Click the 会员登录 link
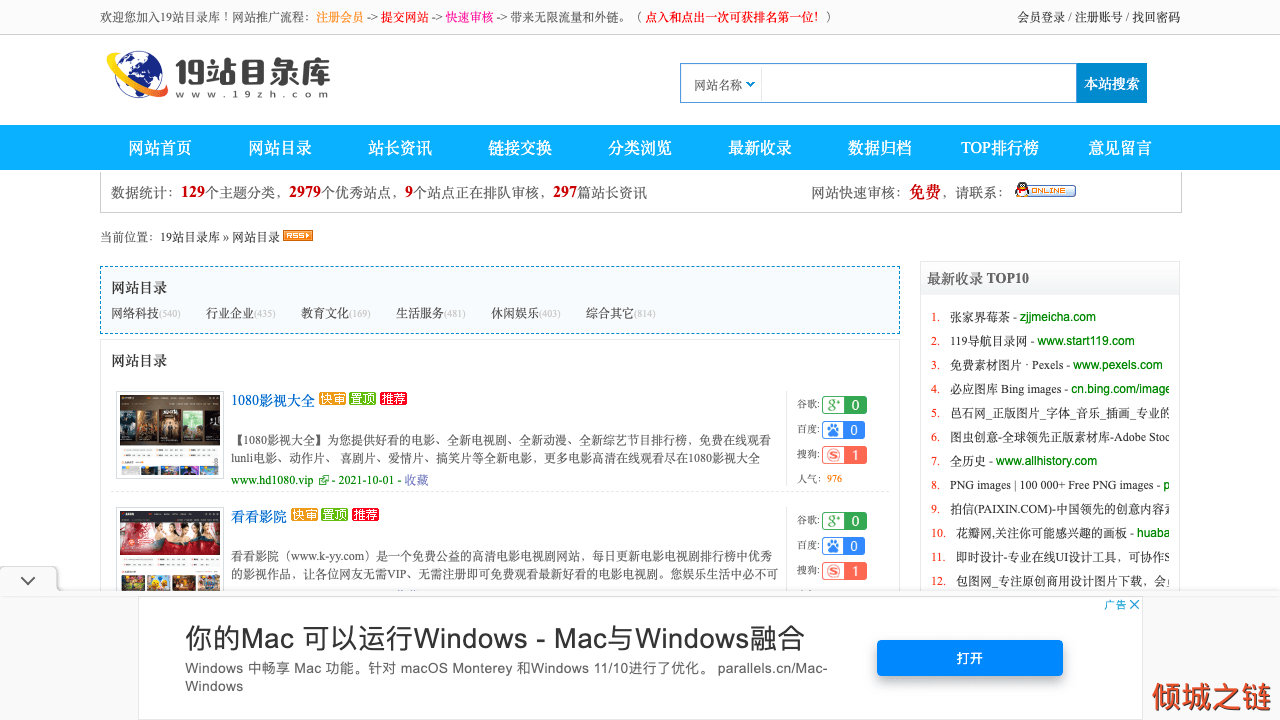Viewport: 1280px width, 720px height. click(x=1041, y=17)
